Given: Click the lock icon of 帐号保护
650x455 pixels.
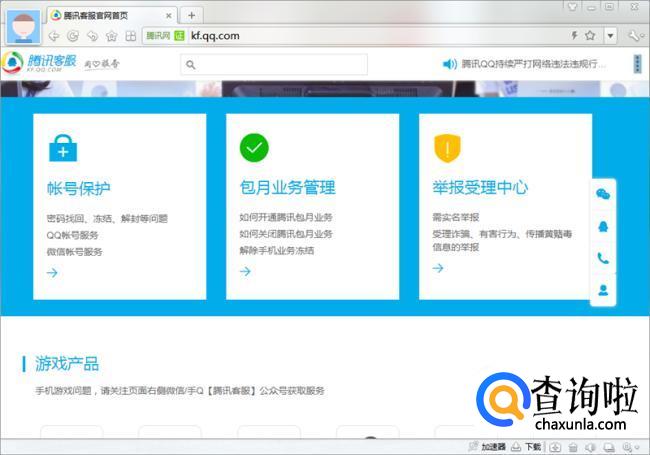Looking at the screenshot, I should (x=63, y=148).
